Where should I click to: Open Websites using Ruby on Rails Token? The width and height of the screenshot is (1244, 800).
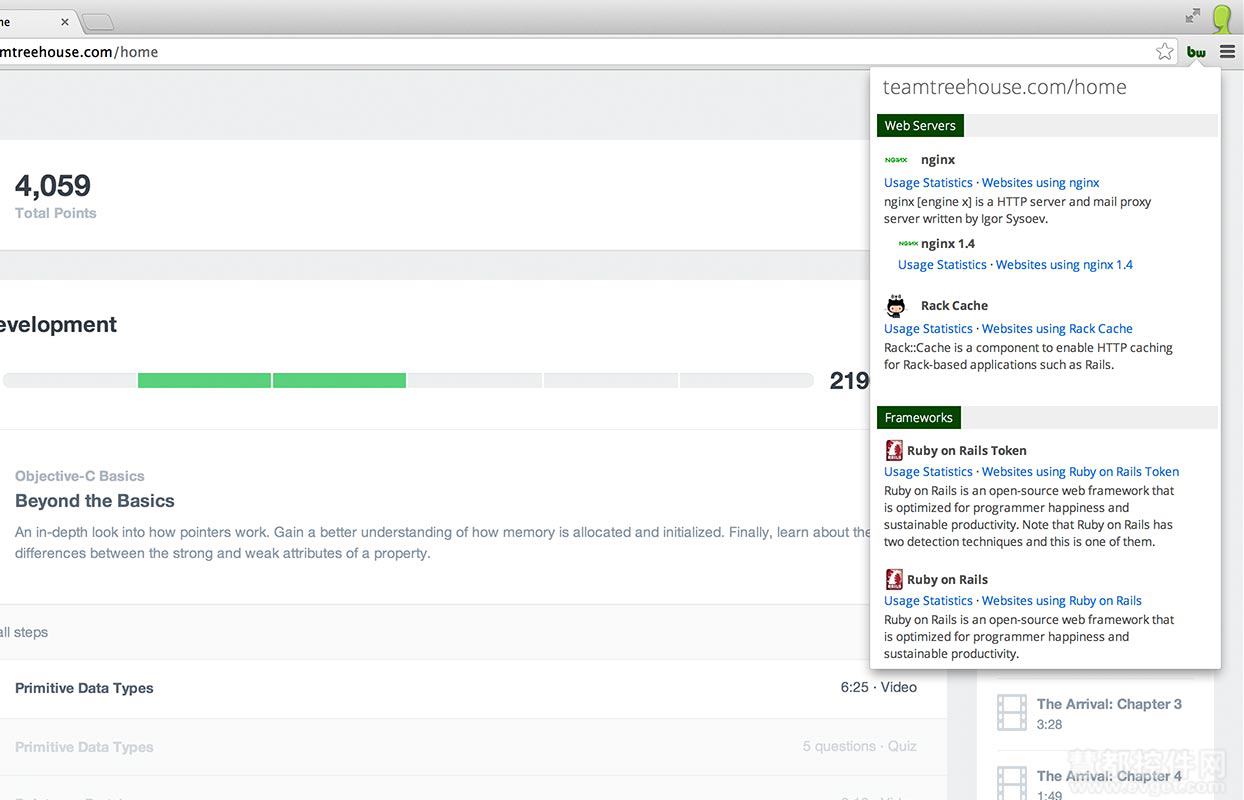coord(1080,472)
